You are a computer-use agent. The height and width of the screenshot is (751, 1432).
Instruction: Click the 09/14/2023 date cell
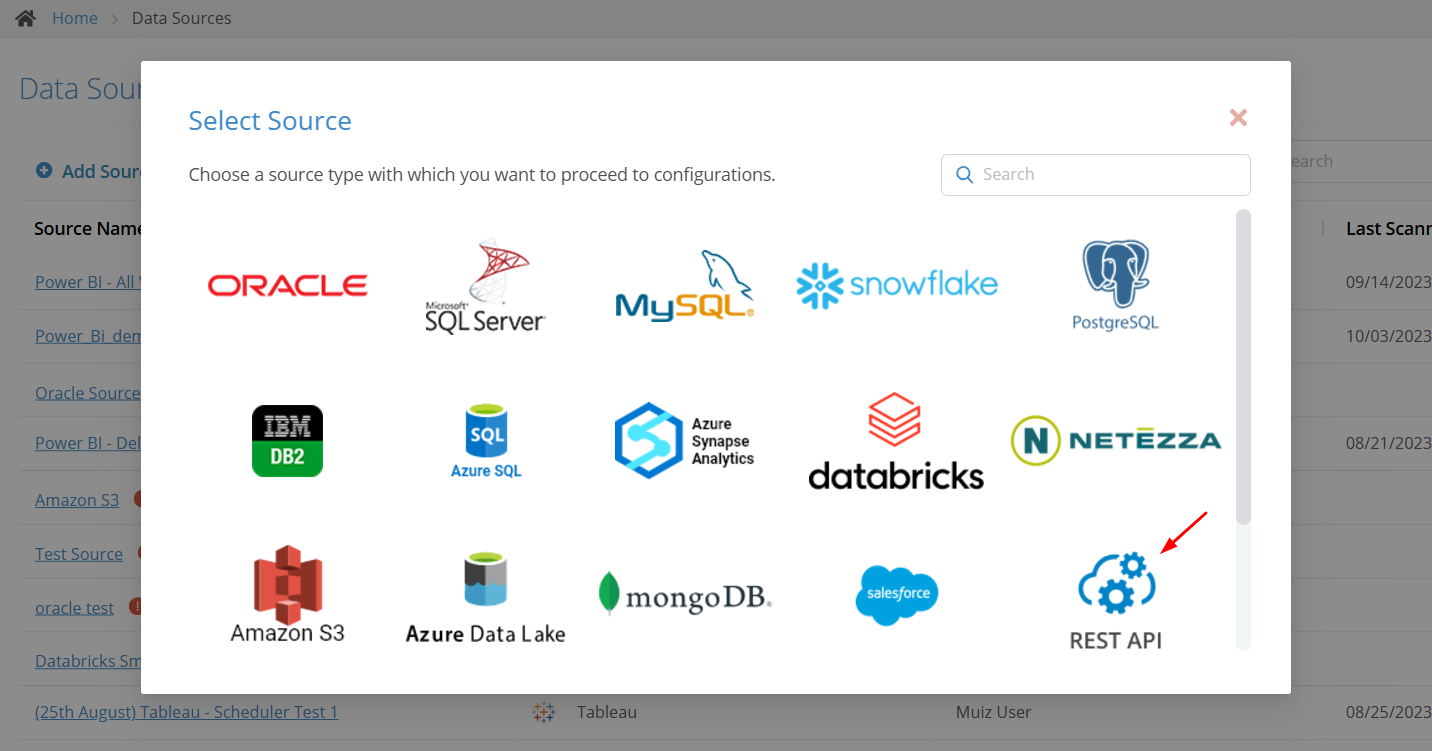1388,282
